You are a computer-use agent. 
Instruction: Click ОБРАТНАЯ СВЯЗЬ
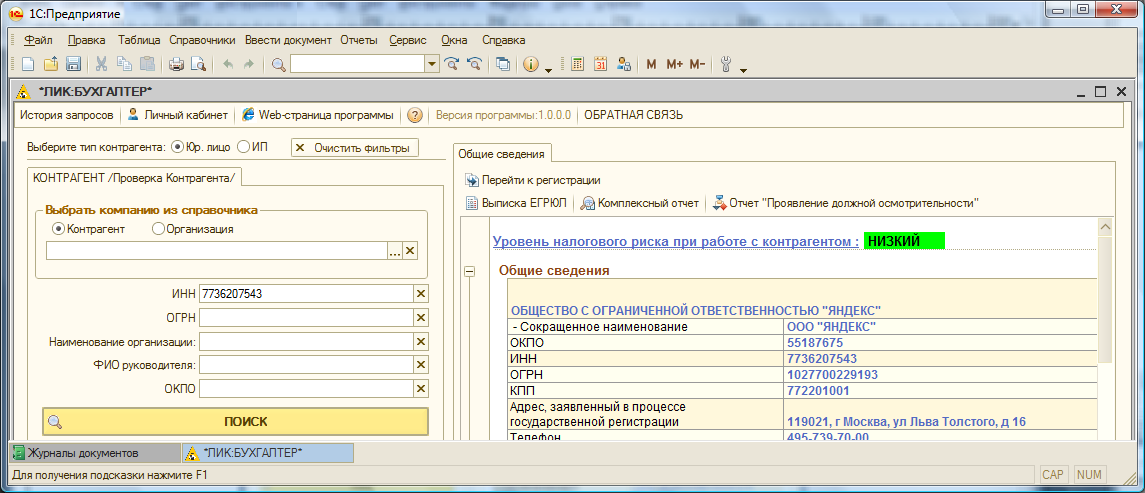(x=634, y=115)
